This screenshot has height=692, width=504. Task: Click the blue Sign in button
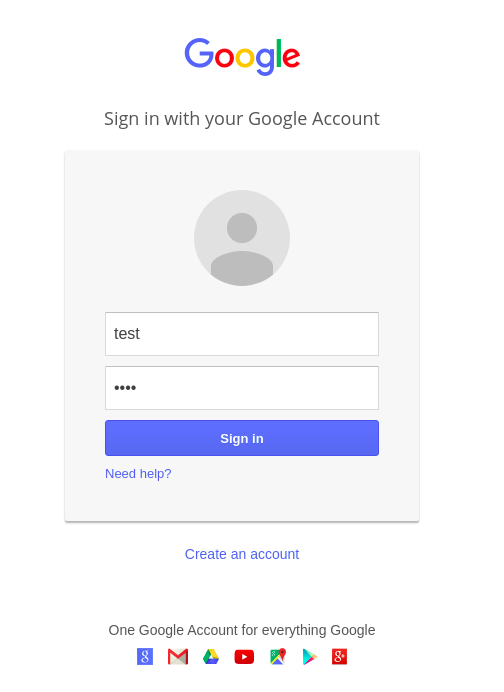click(242, 438)
